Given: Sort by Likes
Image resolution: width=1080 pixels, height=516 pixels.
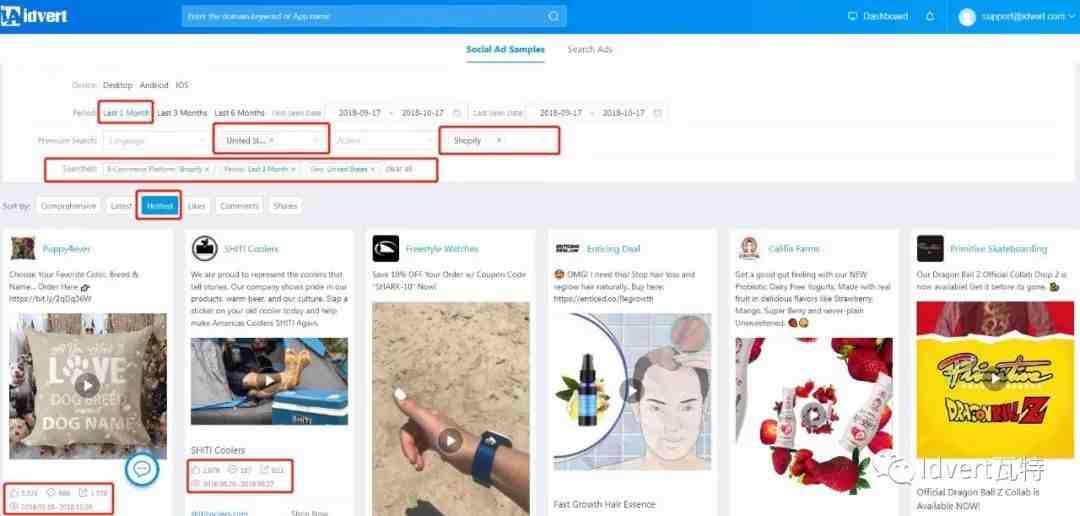Looking at the screenshot, I should coord(196,205).
